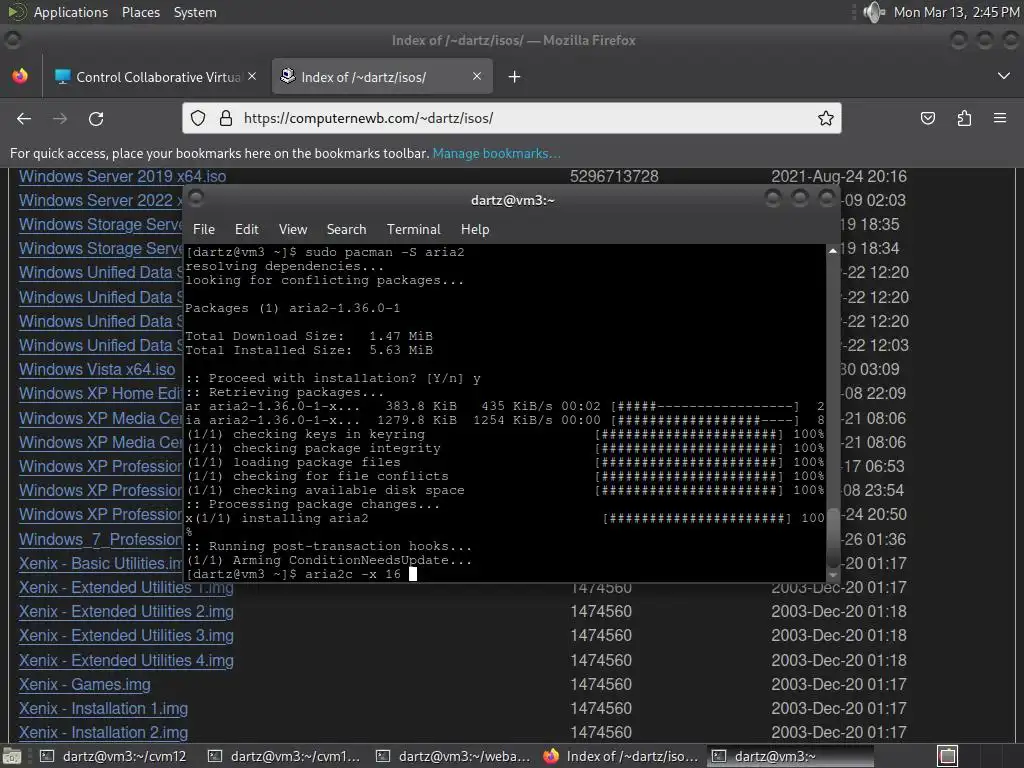The width and height of the screenshot is (1024, 768).
Task: Click the Firefox window menu button left of title
Action: click(x=12, y=40)
